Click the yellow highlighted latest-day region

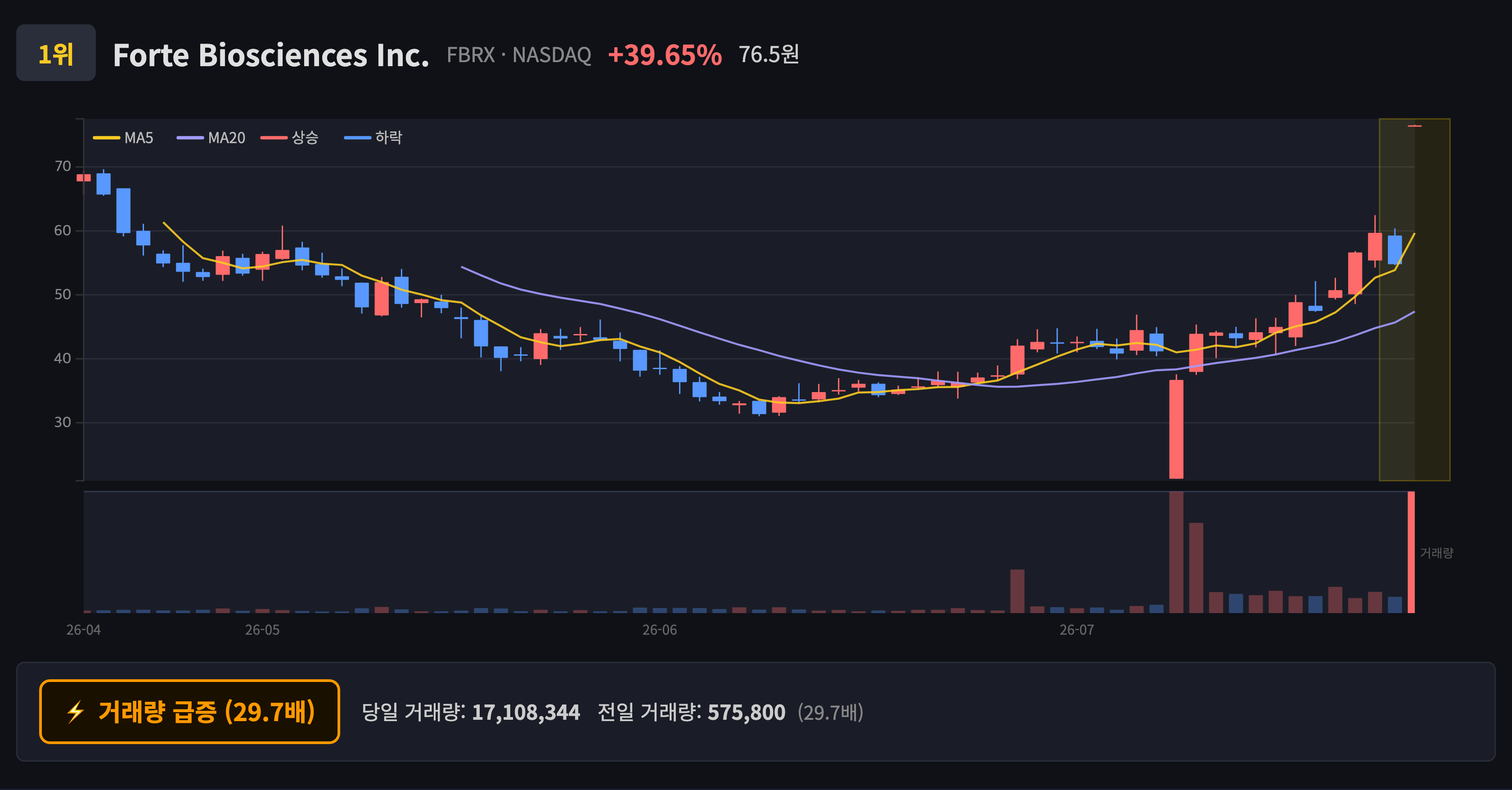click(1414, 299)
